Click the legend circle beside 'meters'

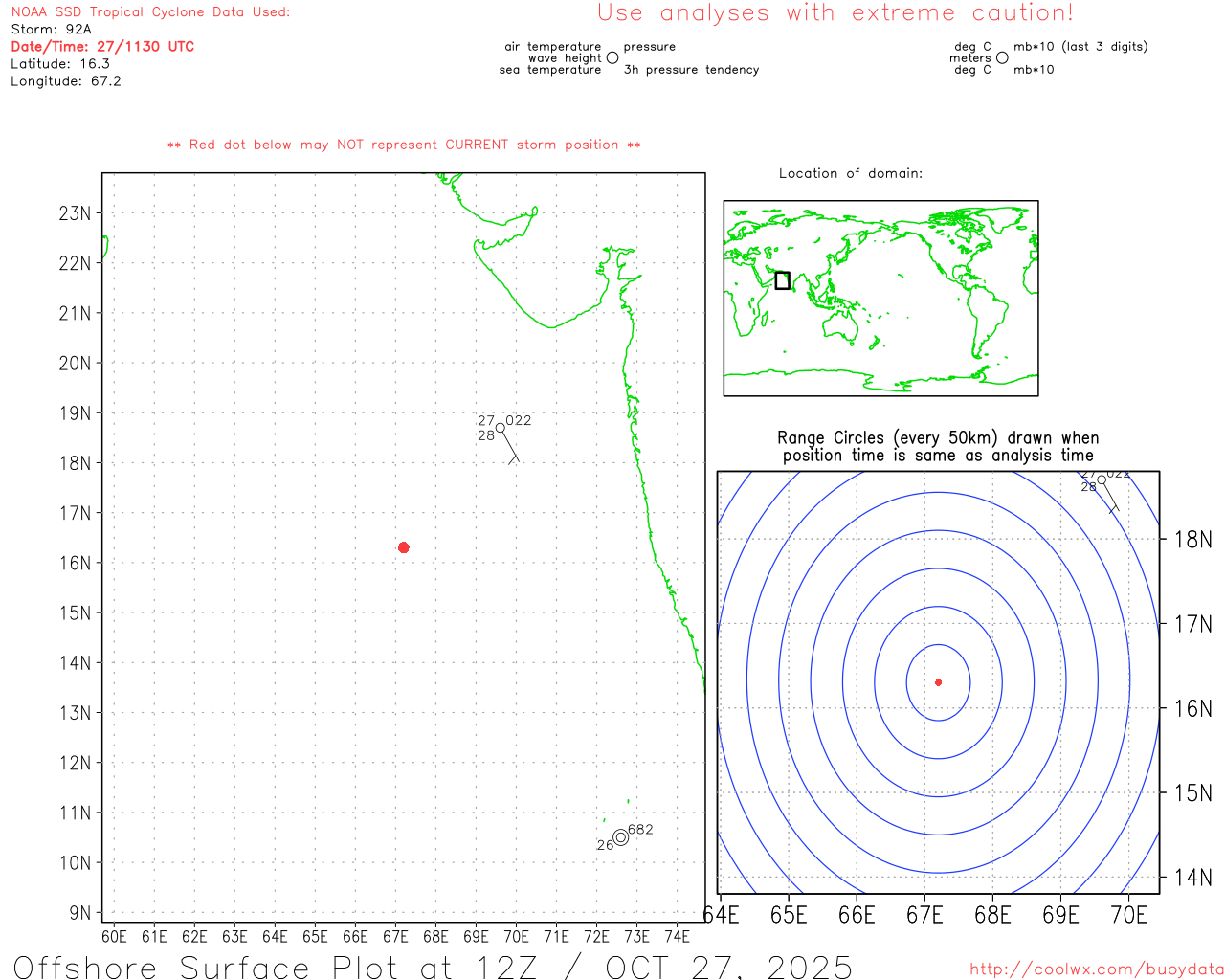(1002, 57)
